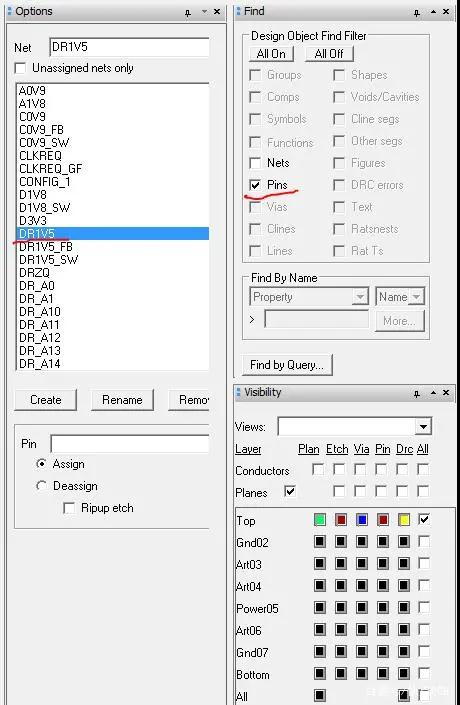The width and height of the screenshot is (460, 705).
Task: Click the Pin input field
Action: pyautogui.click(x=130, y=444)
